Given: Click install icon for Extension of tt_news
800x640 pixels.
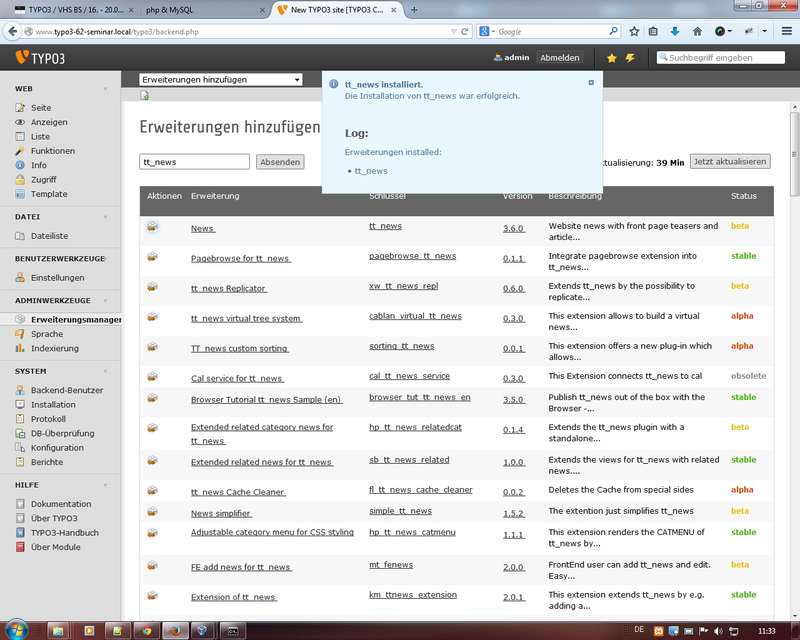Looking at the screenshot, I should 152,595.
